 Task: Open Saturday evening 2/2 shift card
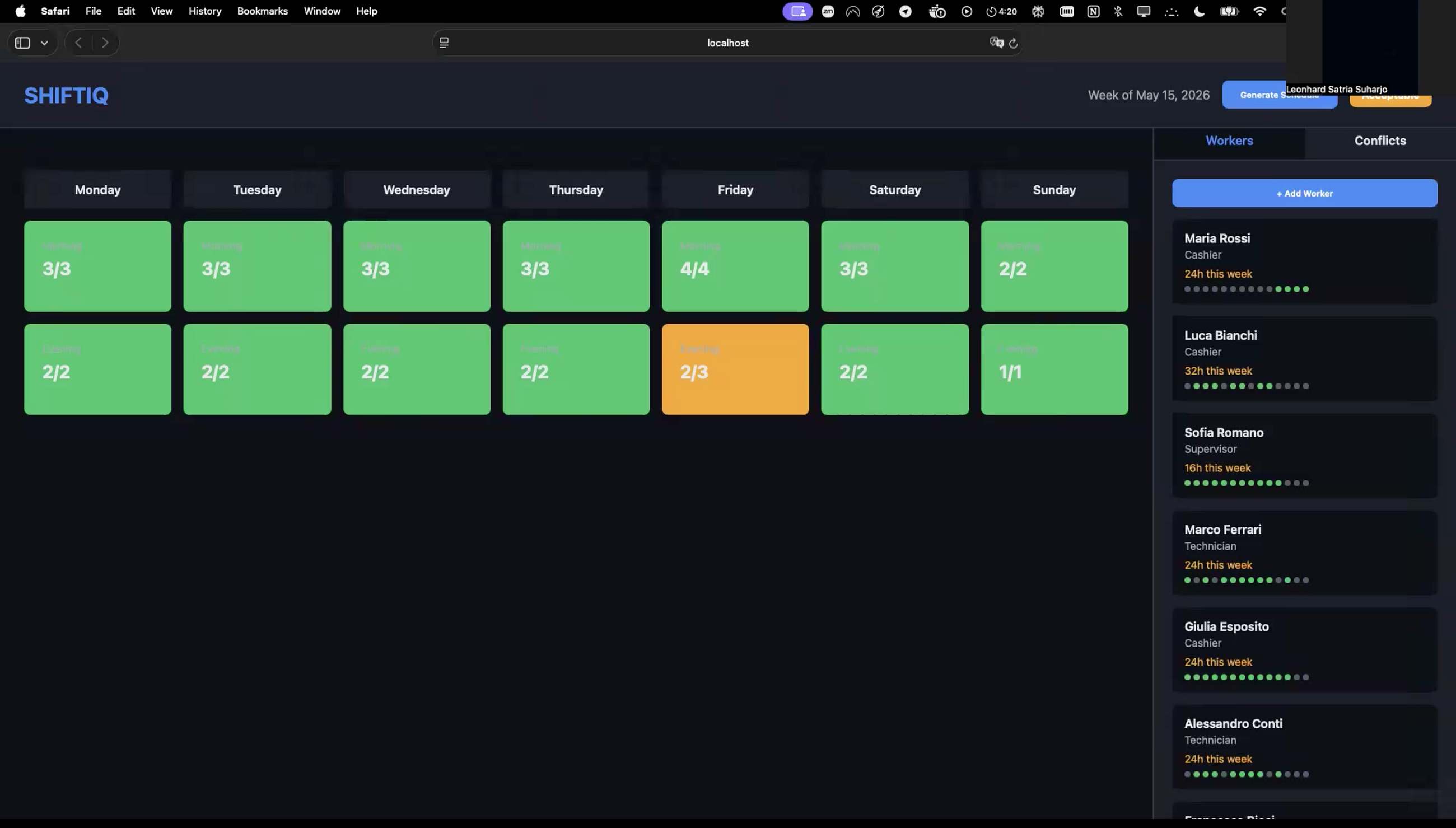point(895,369)
